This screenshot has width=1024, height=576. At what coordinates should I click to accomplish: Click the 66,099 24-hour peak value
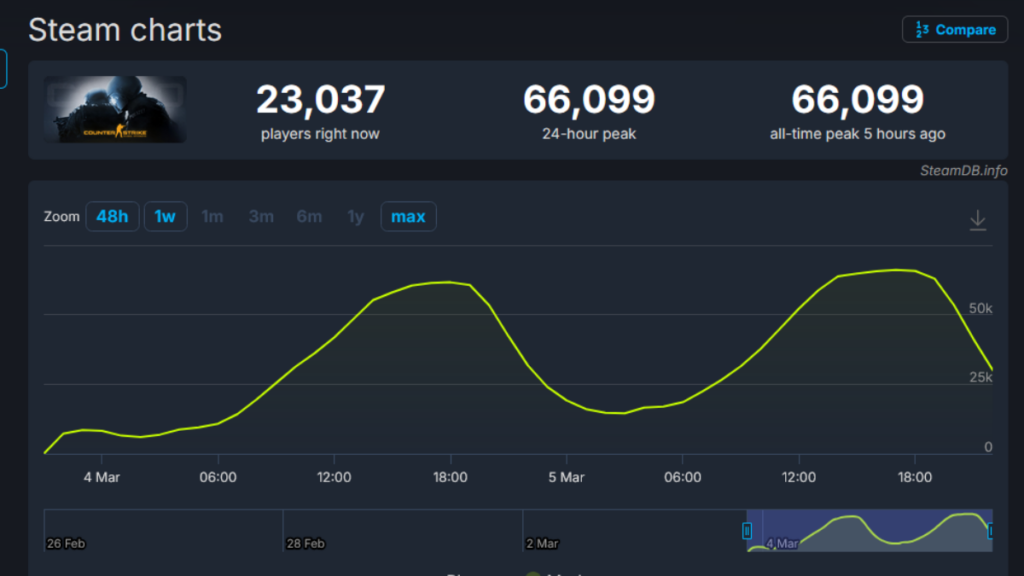point(589,100)
